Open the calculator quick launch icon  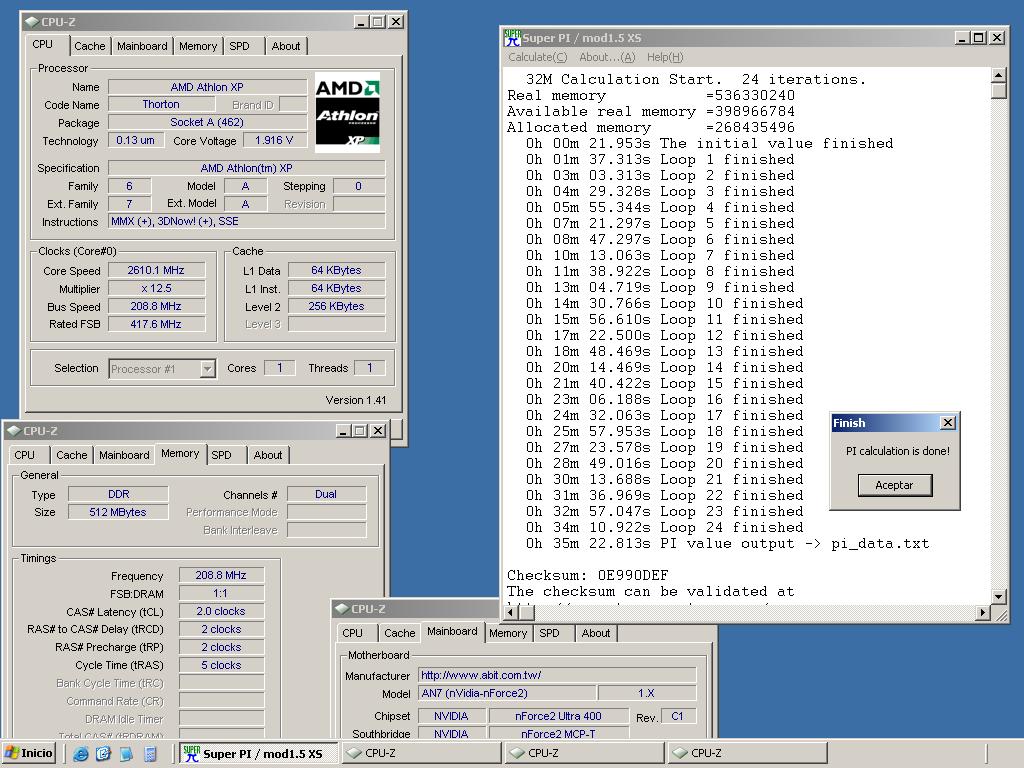pyautogui.click(x=150, y=754)
